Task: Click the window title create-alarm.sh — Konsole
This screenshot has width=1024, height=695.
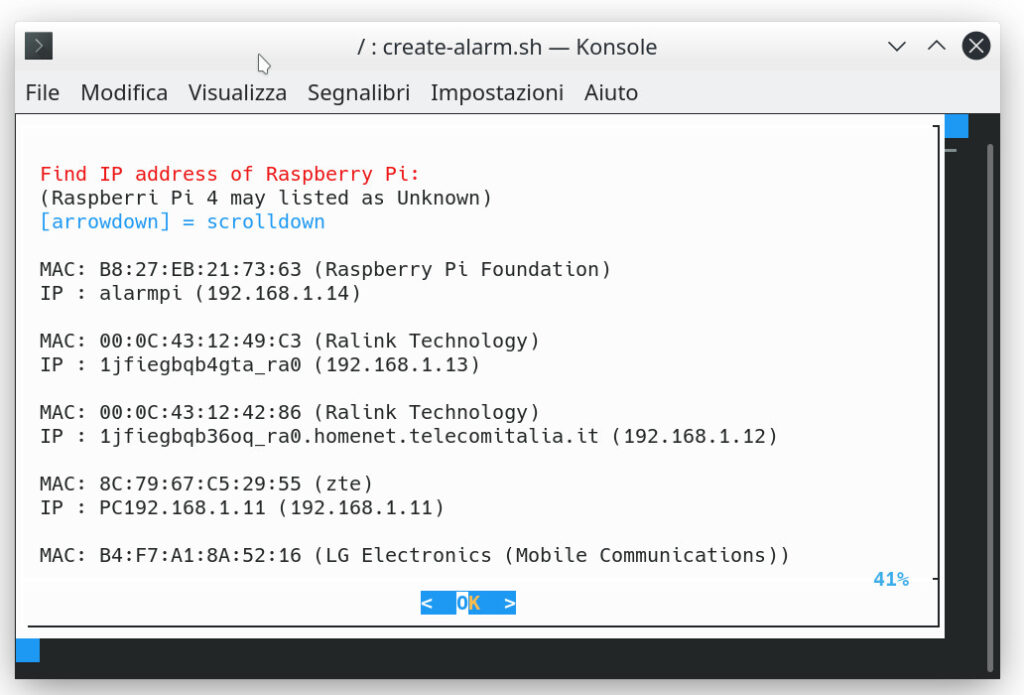Action: pyautogui.click(x=507, y=47)
